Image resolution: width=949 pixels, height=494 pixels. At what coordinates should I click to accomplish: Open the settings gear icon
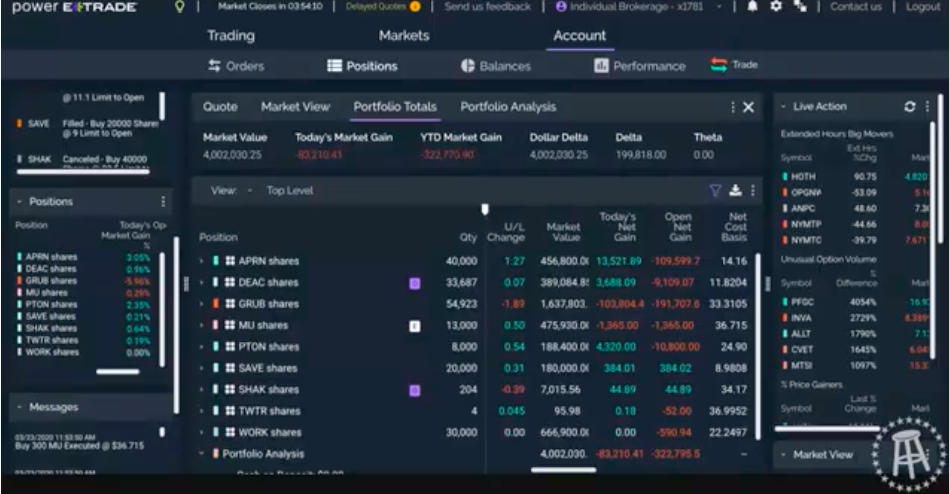coord(776,7)
